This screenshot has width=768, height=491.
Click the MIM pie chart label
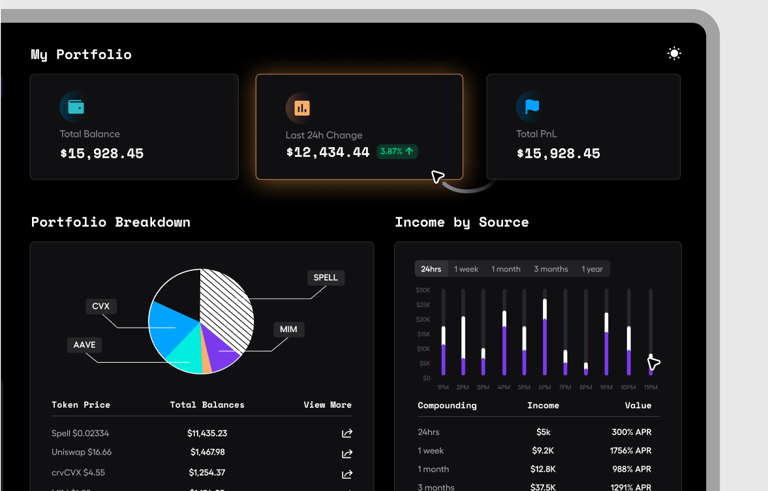click(x=288, y=329)
